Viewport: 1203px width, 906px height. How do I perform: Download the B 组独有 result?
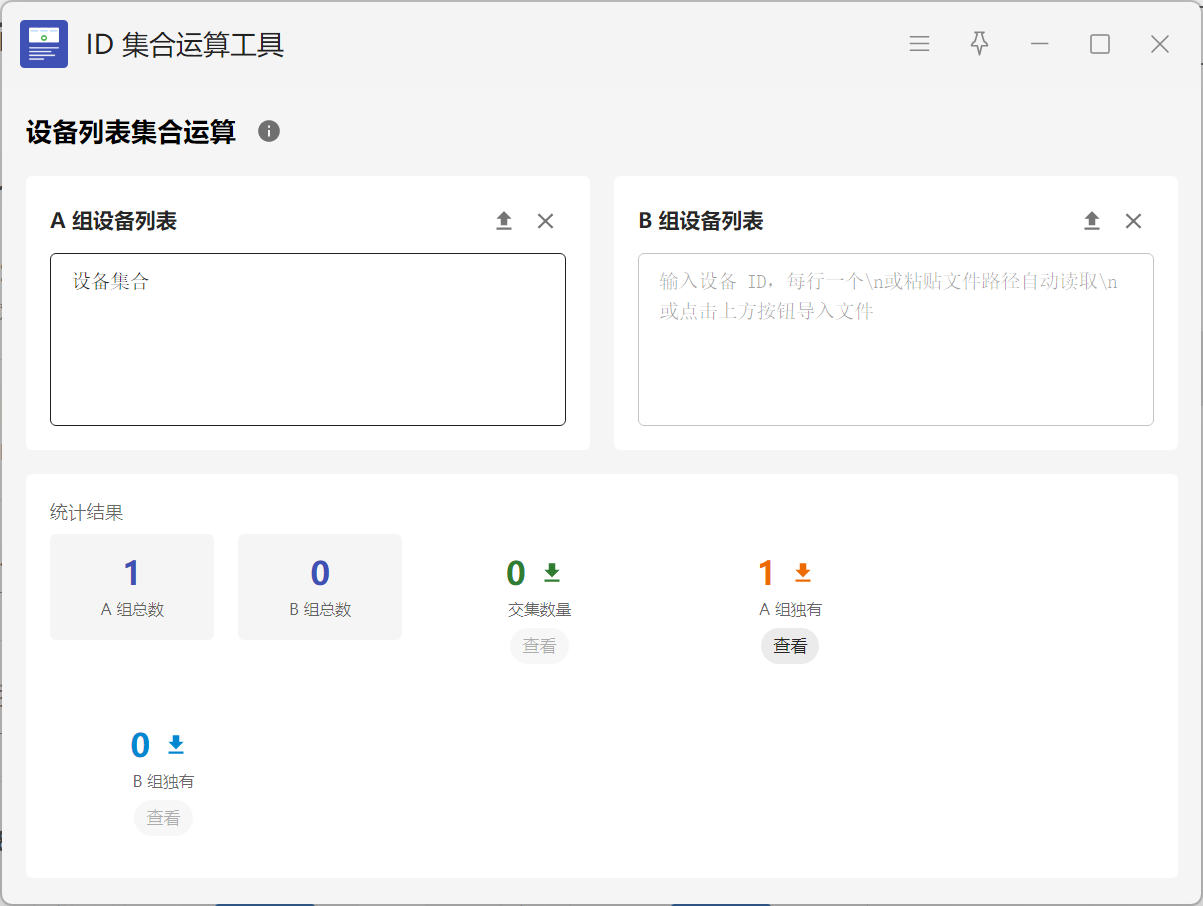[x=176, y=745]
